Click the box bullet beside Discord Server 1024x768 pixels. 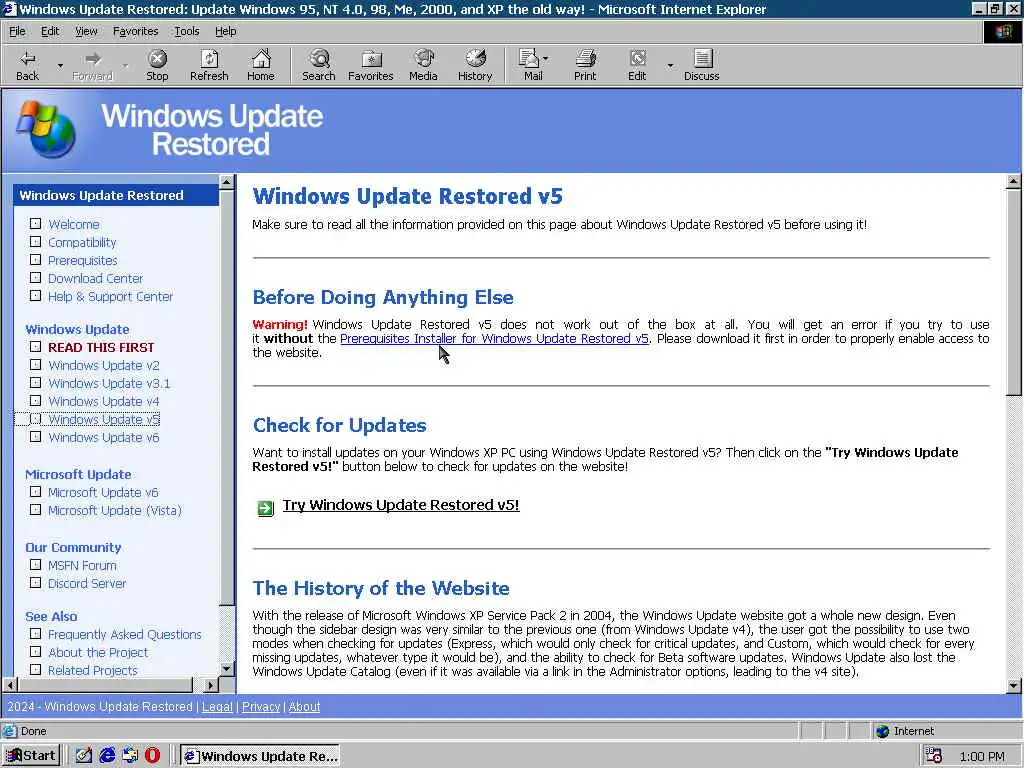coord(35,583)
